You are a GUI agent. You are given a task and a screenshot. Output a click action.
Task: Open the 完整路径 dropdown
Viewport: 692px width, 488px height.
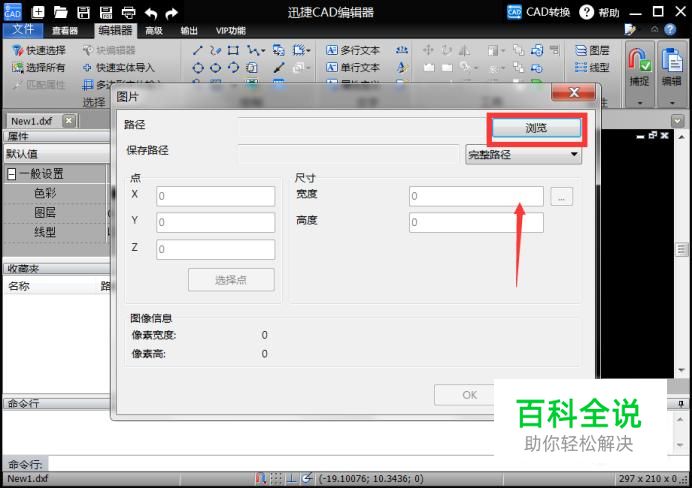523,155
